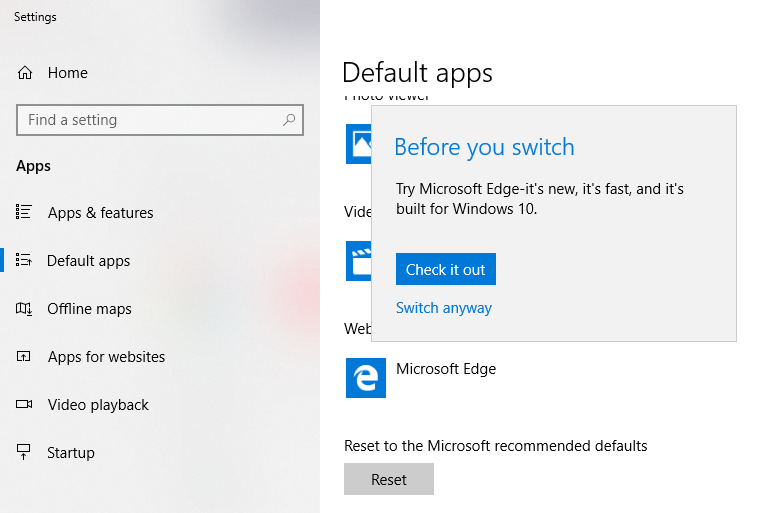Click the search magnifier icon
The height and width of the screenshot is (513, 758).
[x=289, y=119]
